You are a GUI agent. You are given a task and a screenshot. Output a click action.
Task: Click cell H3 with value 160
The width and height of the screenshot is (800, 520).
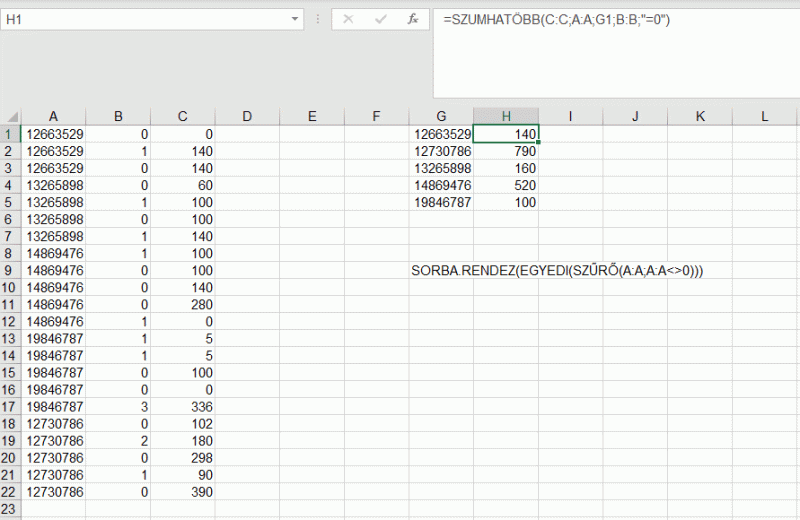pos(506,168)
